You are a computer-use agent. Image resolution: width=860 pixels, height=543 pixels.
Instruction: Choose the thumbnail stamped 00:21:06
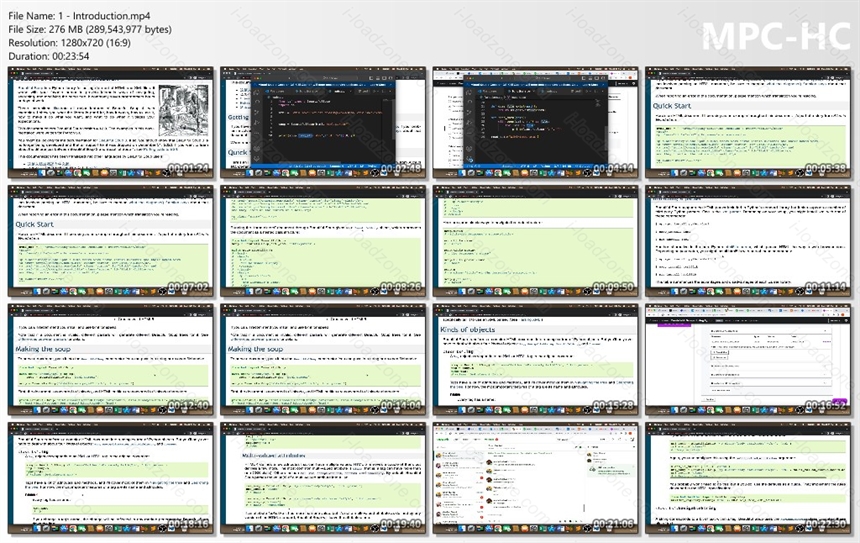536,478
